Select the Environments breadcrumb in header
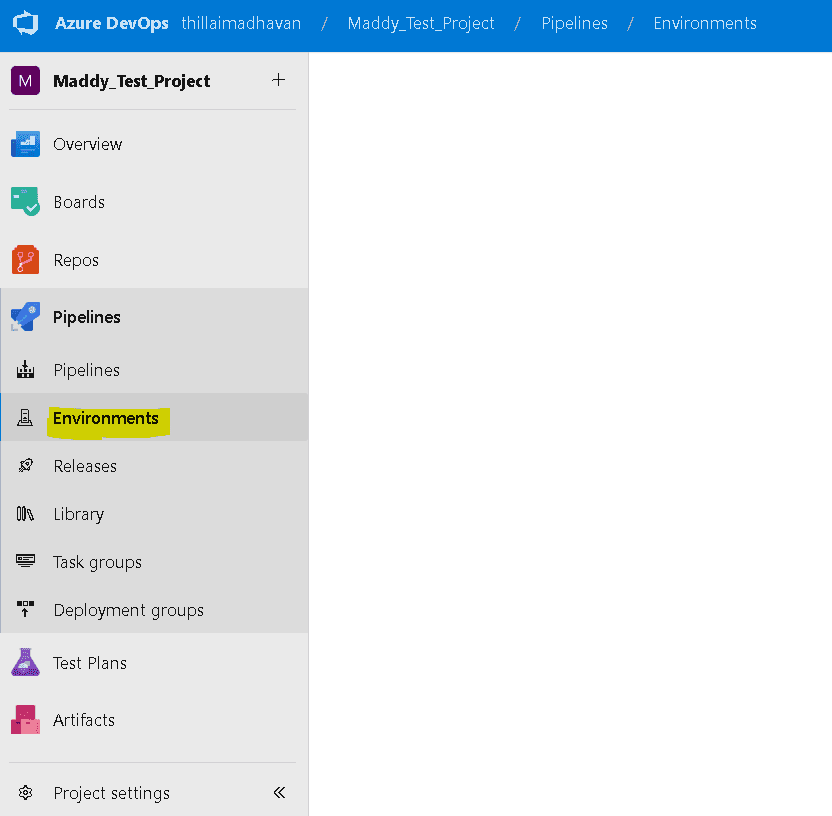Screen dimensions: 832x816 tap(705, 23)
